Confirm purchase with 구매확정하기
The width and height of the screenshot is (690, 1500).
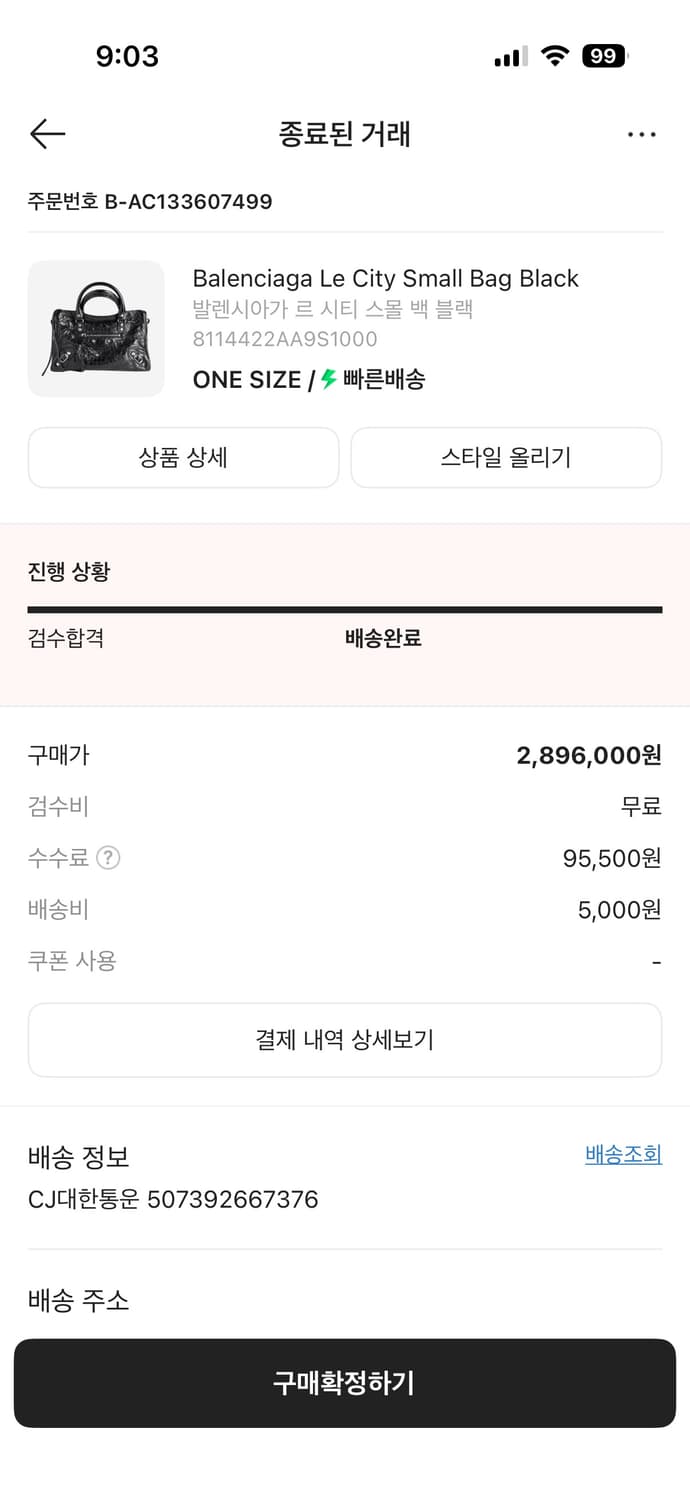tap(345, 1383)
